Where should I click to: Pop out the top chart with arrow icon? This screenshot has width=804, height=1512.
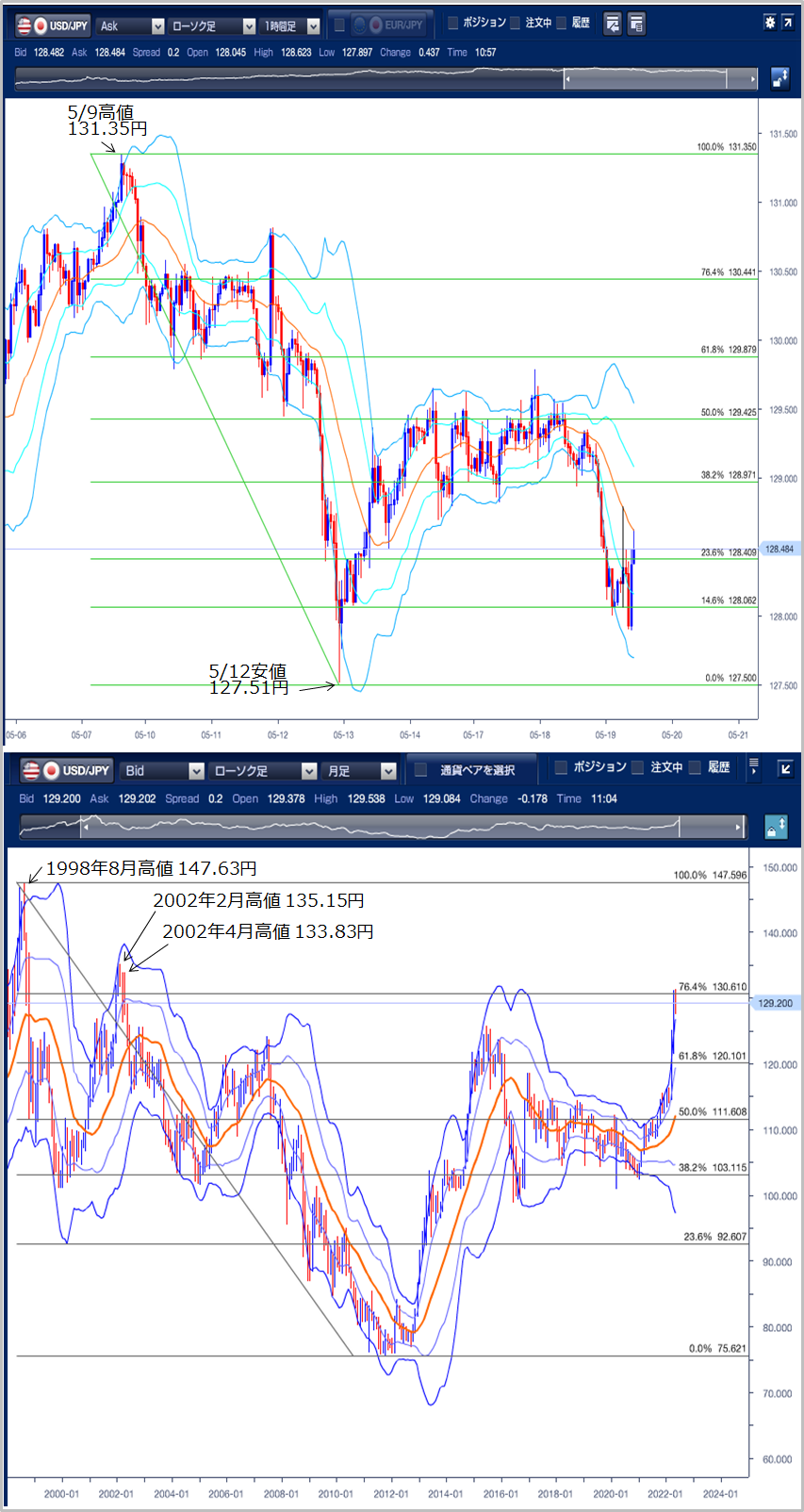tap(788, 23)
